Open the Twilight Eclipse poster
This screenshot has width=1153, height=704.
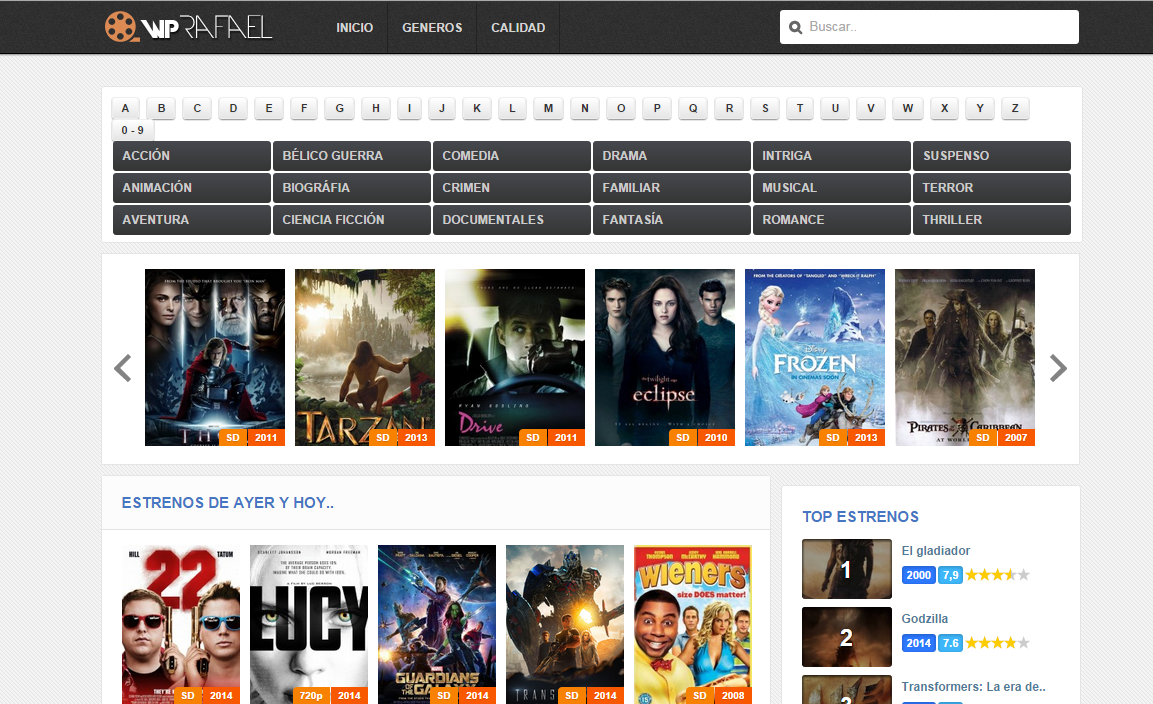pos(665,358)
